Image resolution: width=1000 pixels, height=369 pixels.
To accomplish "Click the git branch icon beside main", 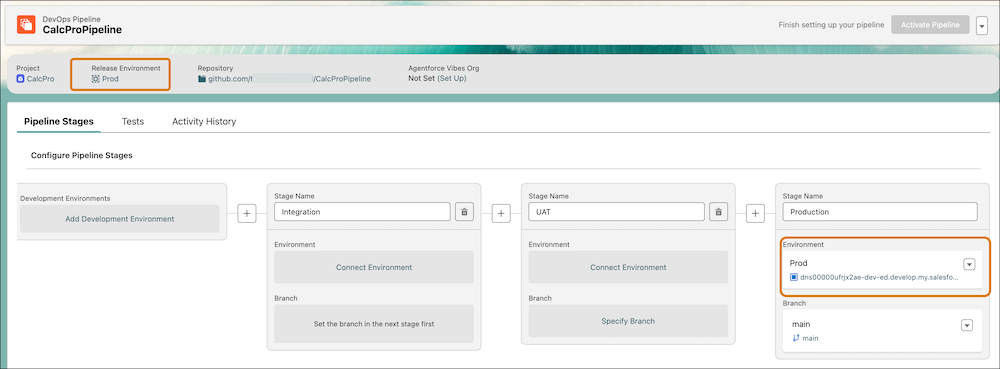I will click(x=795, y=338).
